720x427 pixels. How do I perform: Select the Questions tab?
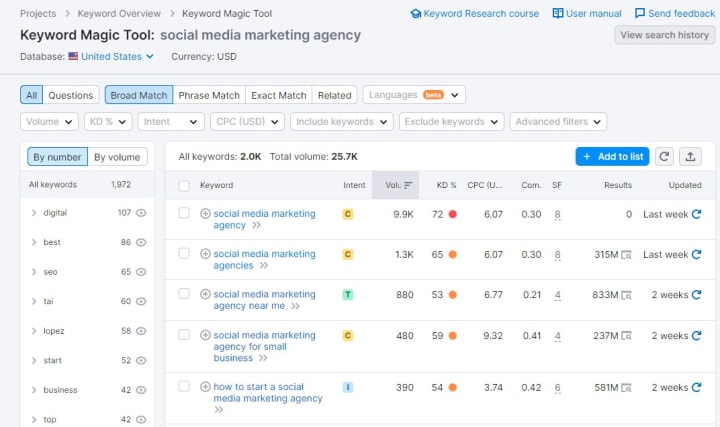[x=71, y=95]
